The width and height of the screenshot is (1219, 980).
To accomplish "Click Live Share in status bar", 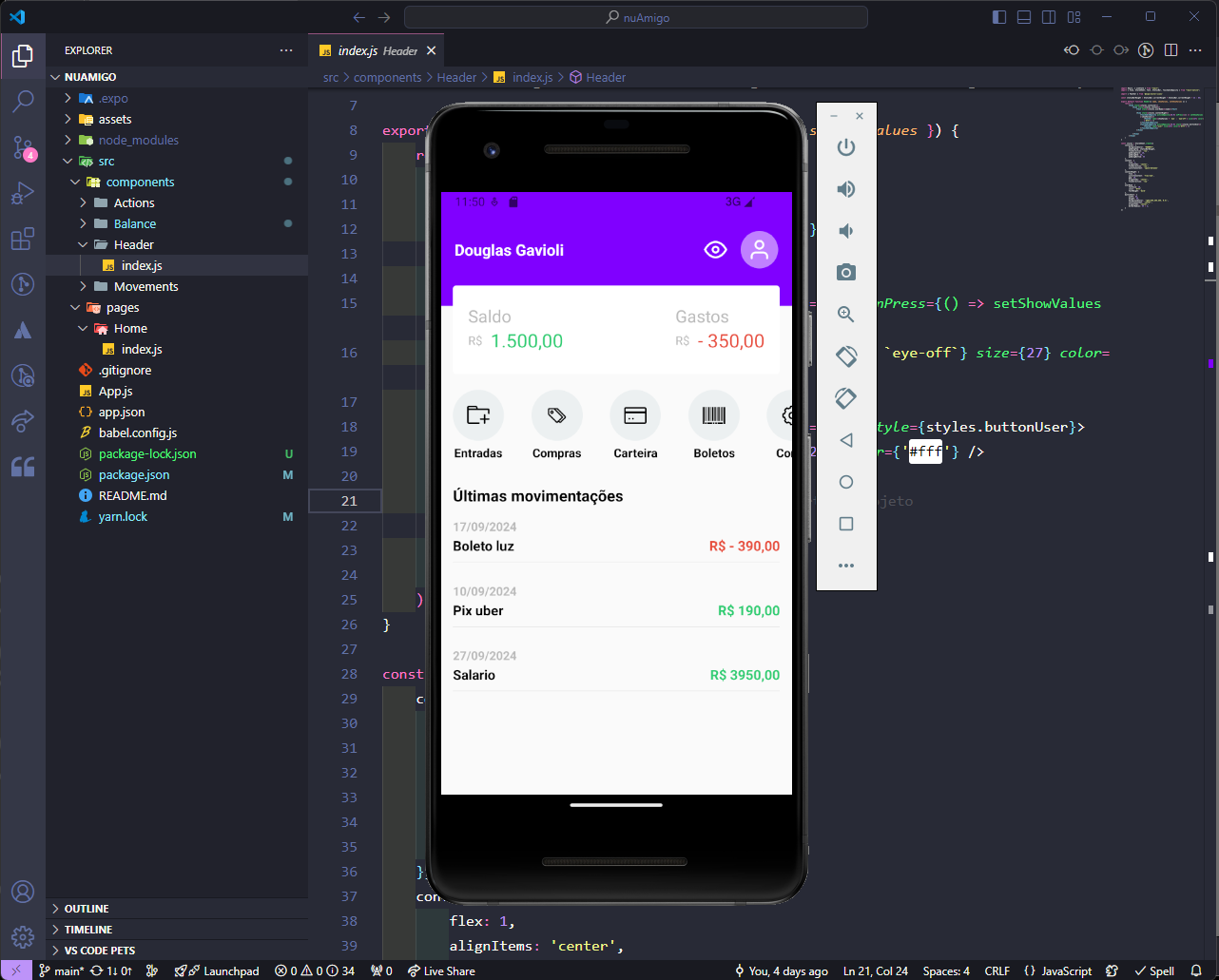I will tap(441, 970).
